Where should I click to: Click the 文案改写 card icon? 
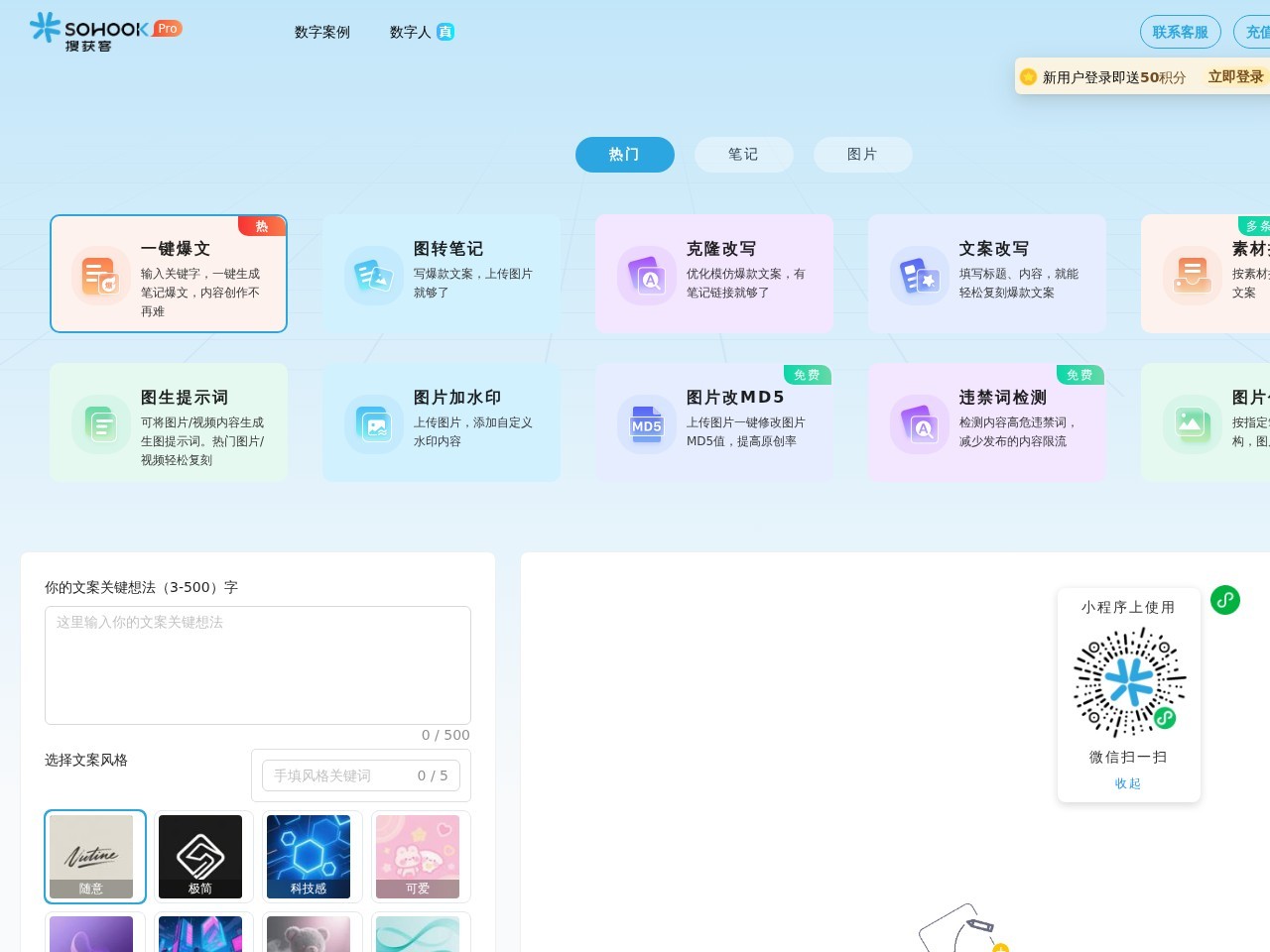tap(920, 276)
